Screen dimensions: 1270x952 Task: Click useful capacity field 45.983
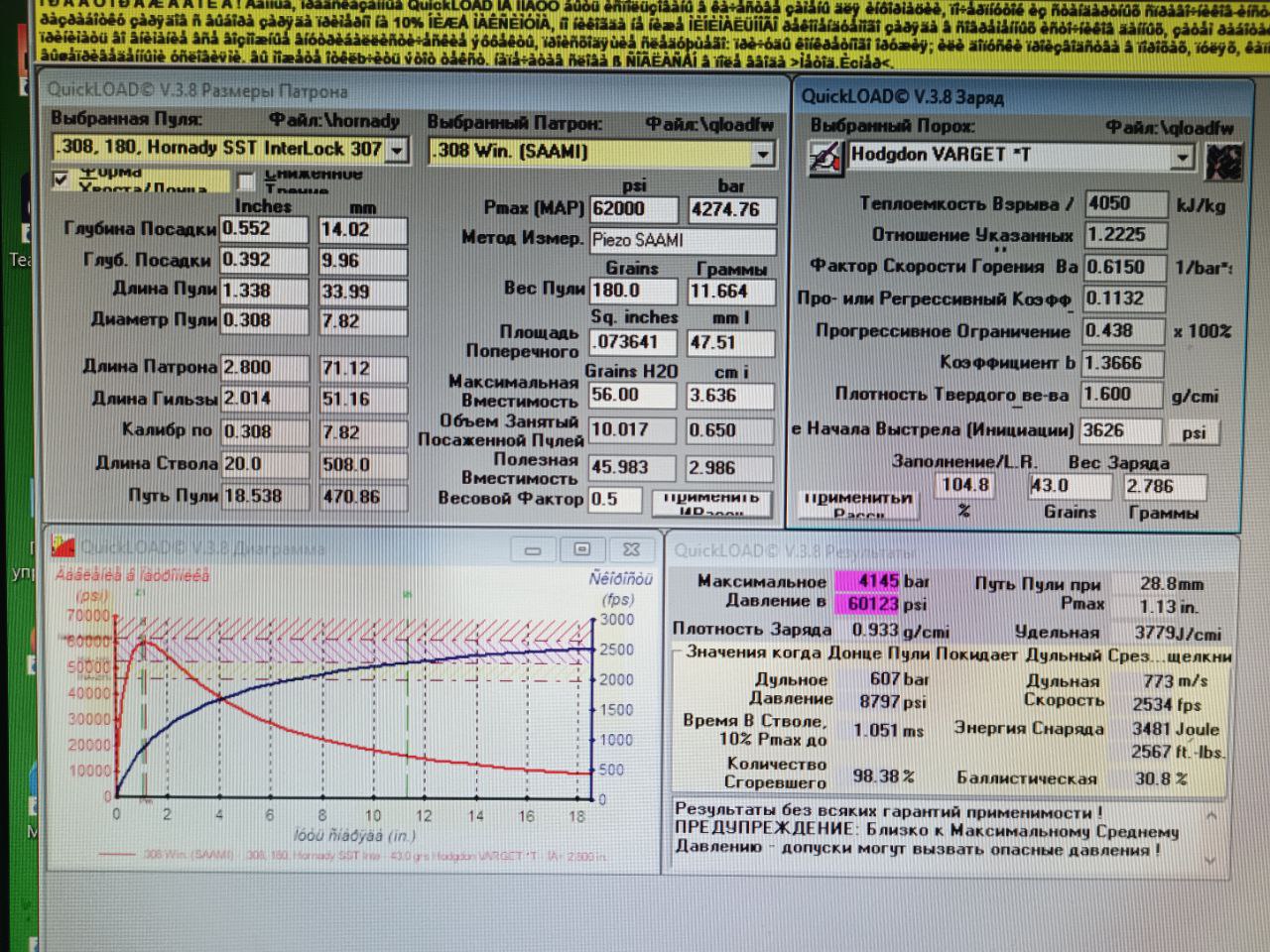point(633,467)
